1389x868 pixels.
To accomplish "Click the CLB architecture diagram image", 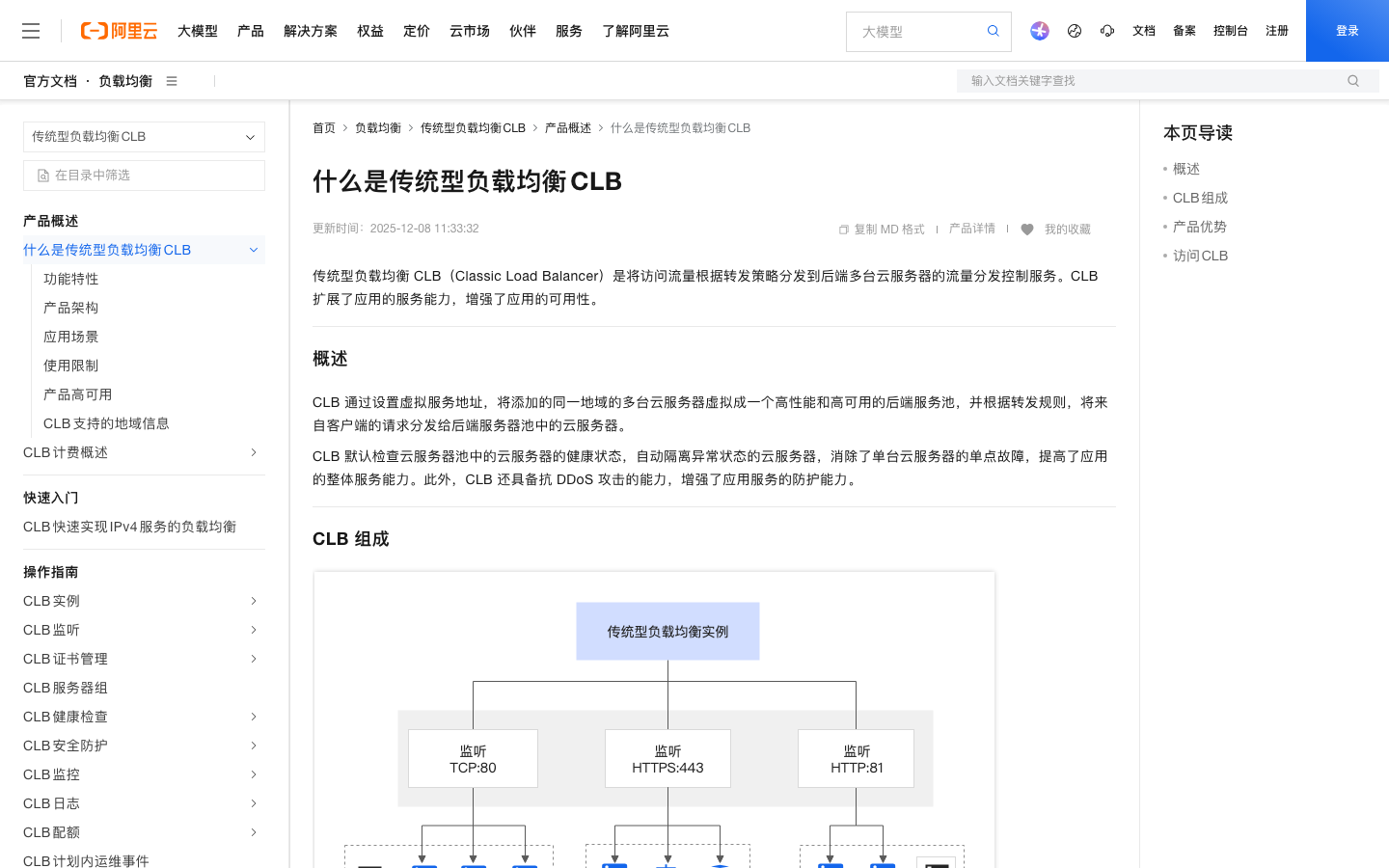I will [654, 719].
